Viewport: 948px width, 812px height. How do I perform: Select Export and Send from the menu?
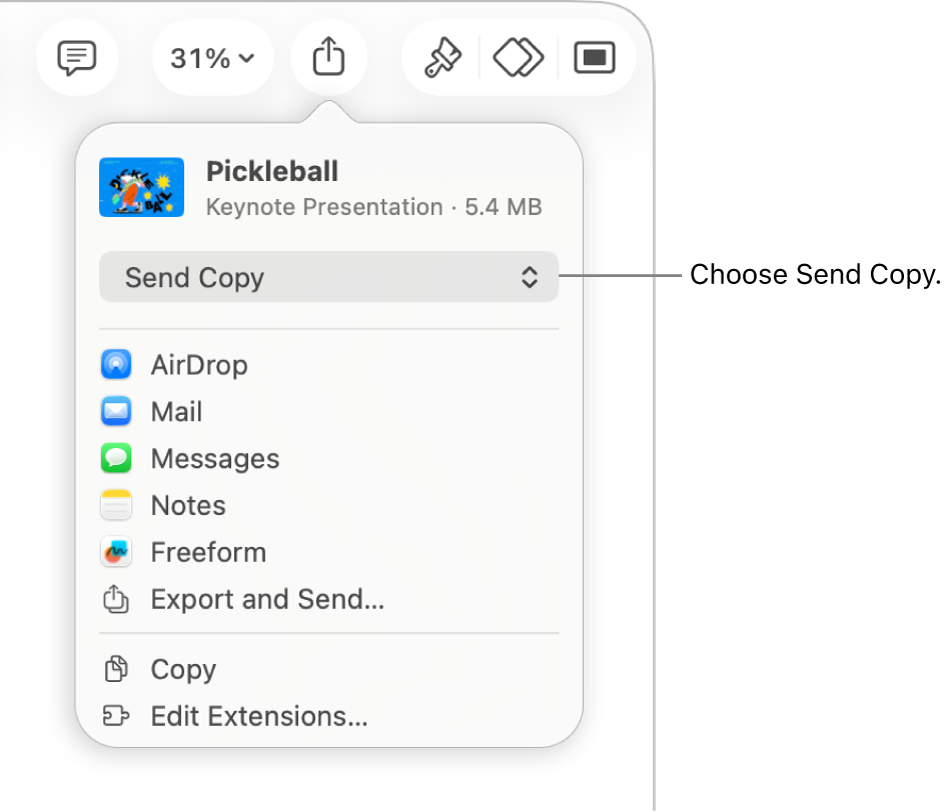point(267,598)
